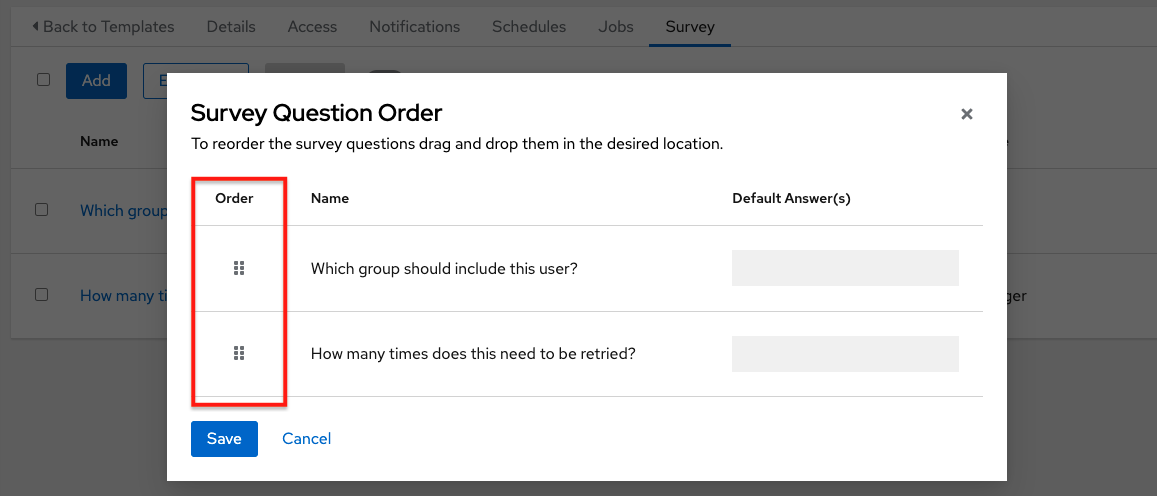The height and width of the screenshot is (496, 1157).
Task: Open the 'Which group' question link in list
Action: pos(122,211)
